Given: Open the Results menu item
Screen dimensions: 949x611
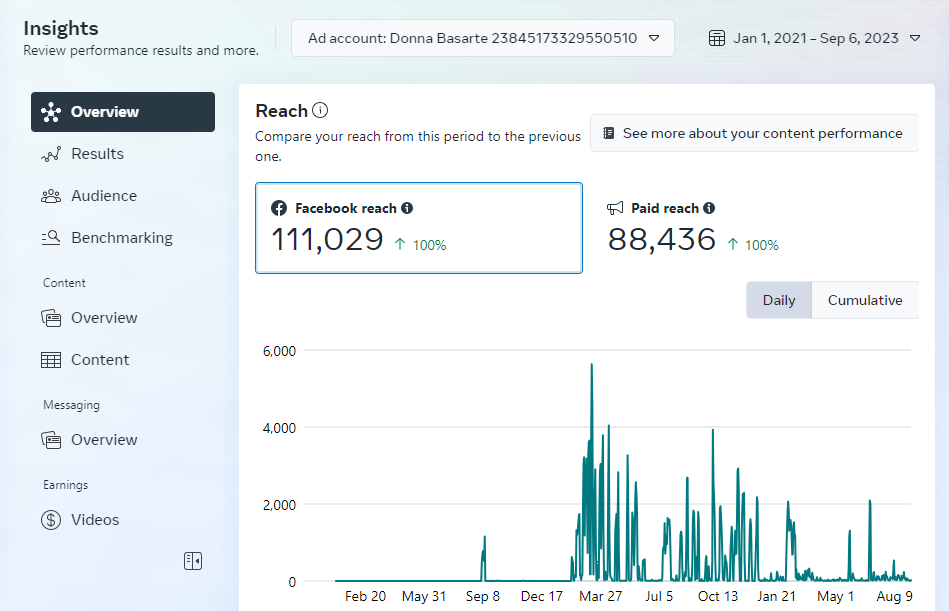Looking at the screenshot, I should point(97,154).
